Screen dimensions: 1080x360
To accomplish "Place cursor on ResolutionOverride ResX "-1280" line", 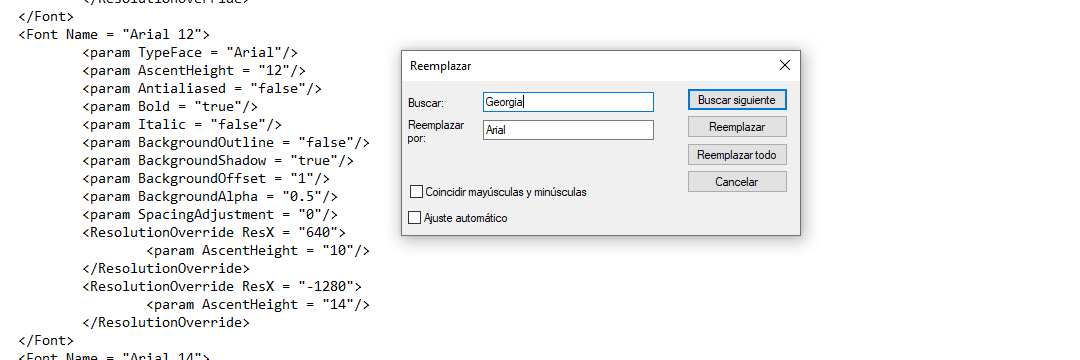I will click(222, 286).
